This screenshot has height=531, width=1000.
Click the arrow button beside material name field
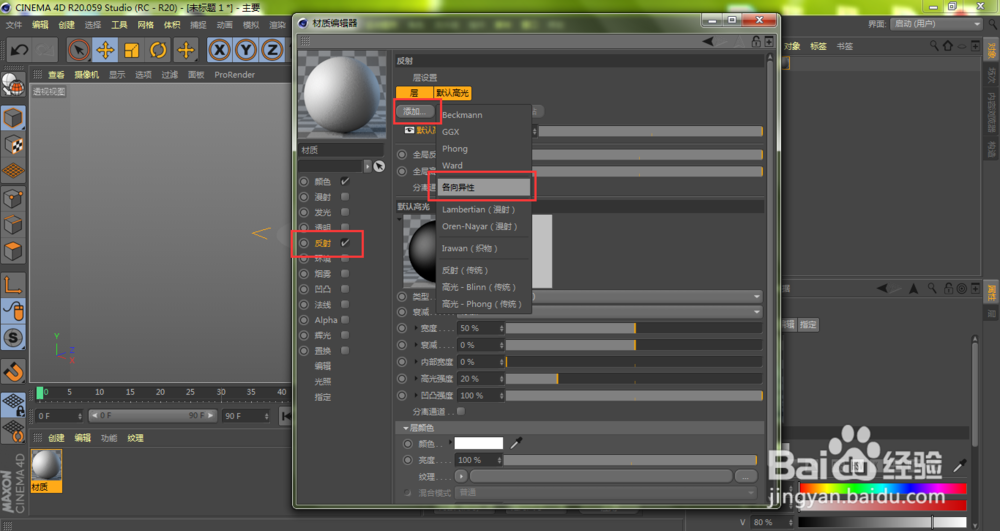pyautogui.click(x=367, y=166)
